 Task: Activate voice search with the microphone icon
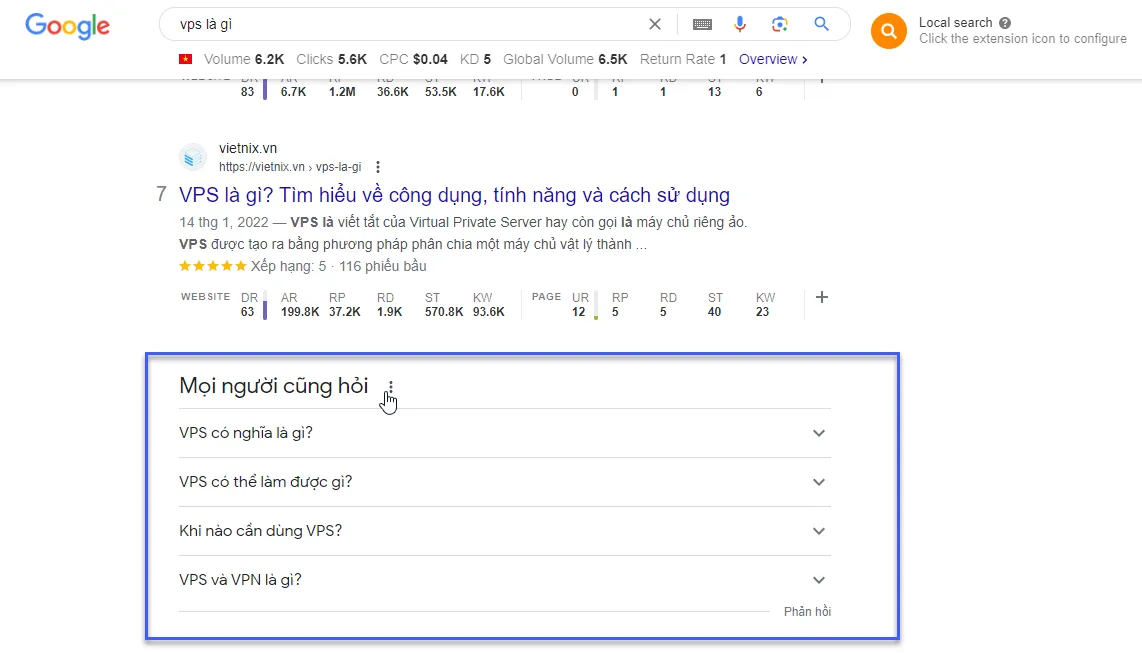pos(740,24)
